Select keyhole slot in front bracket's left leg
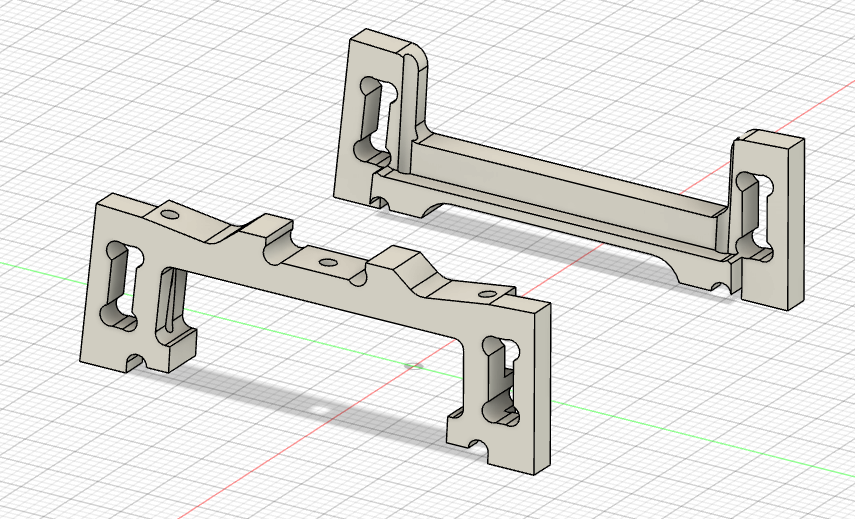This screenshot has width=855, height=519. tap(122, 286)
